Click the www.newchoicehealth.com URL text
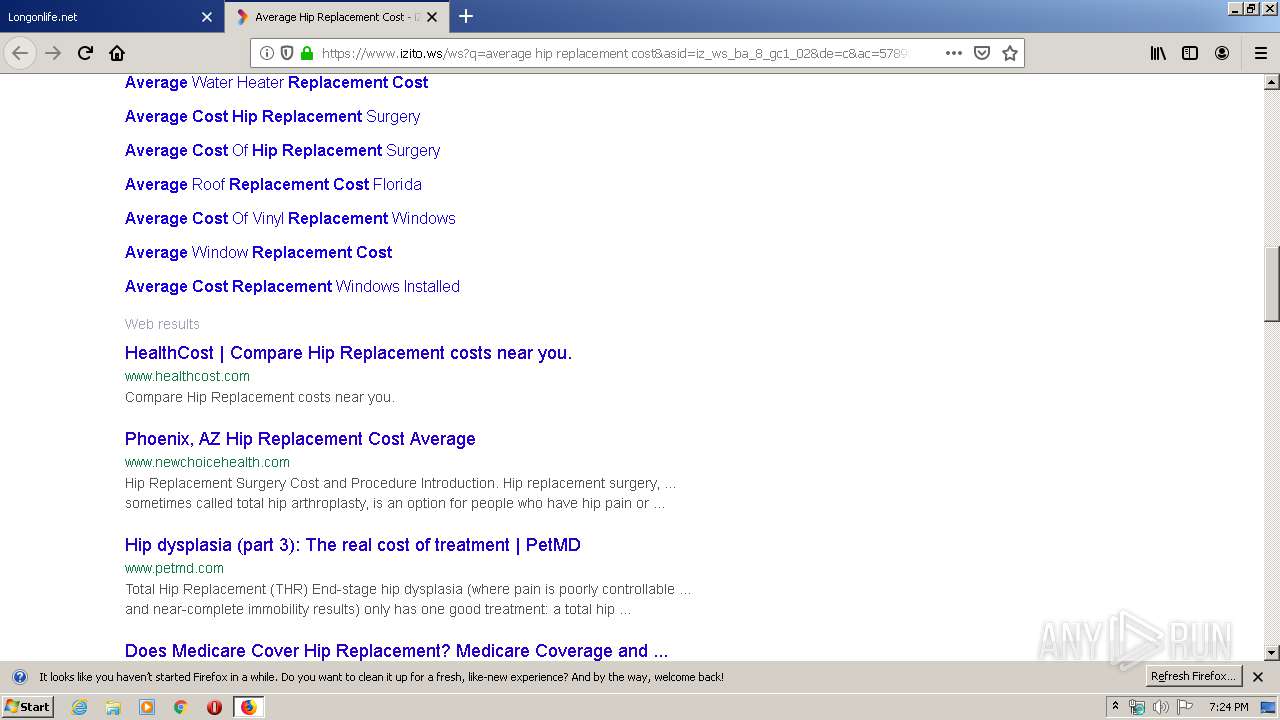This screenshot has height=720, width=1280. [207, 462]
